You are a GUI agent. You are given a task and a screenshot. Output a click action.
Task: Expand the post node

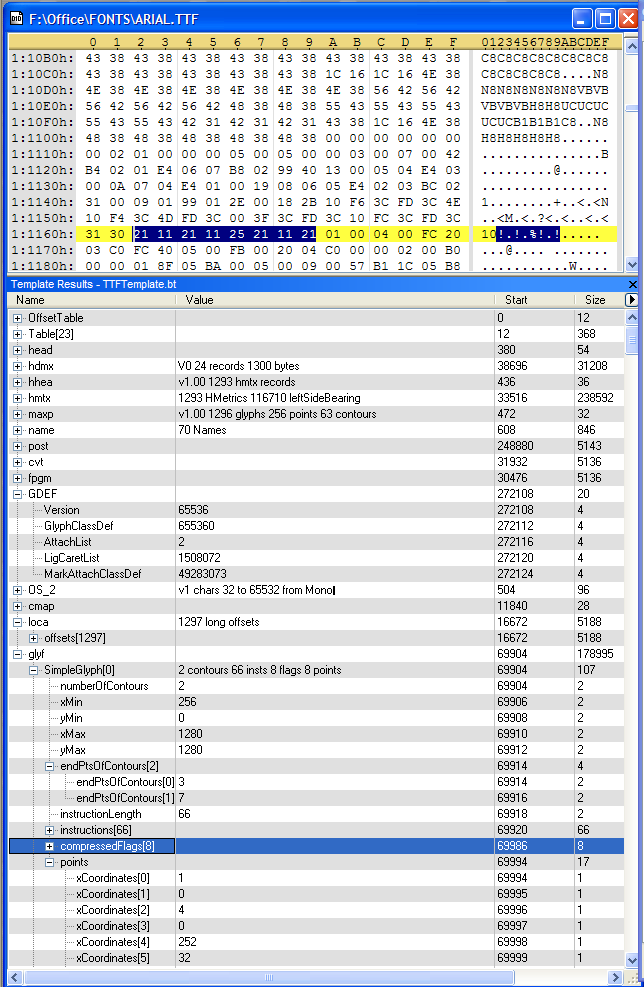coord(18,446)
